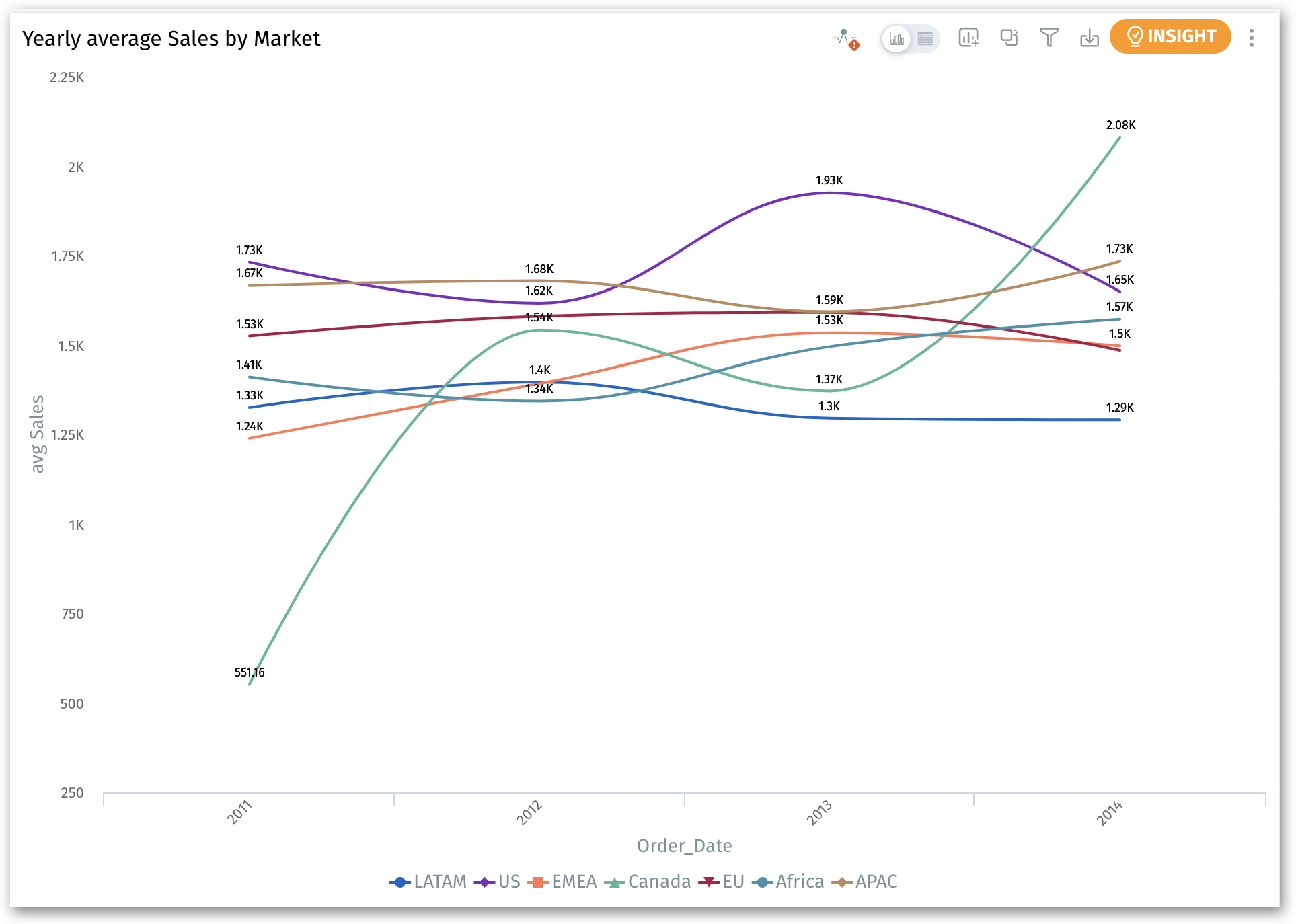The height and width of the screenshot is (924, 1296).
Task: Toggle the Africa legend entry
Action: coord(788,882)
